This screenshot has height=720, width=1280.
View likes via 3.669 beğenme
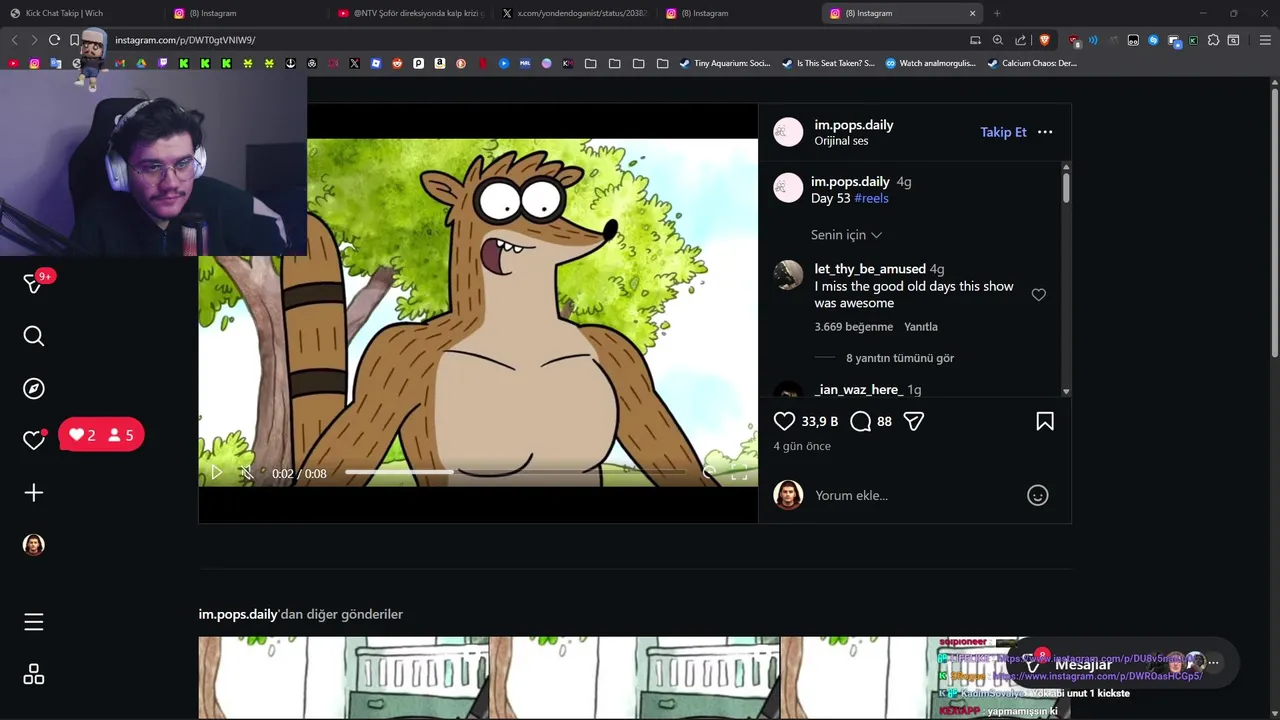pyautogui.click(x=853, y=327)
